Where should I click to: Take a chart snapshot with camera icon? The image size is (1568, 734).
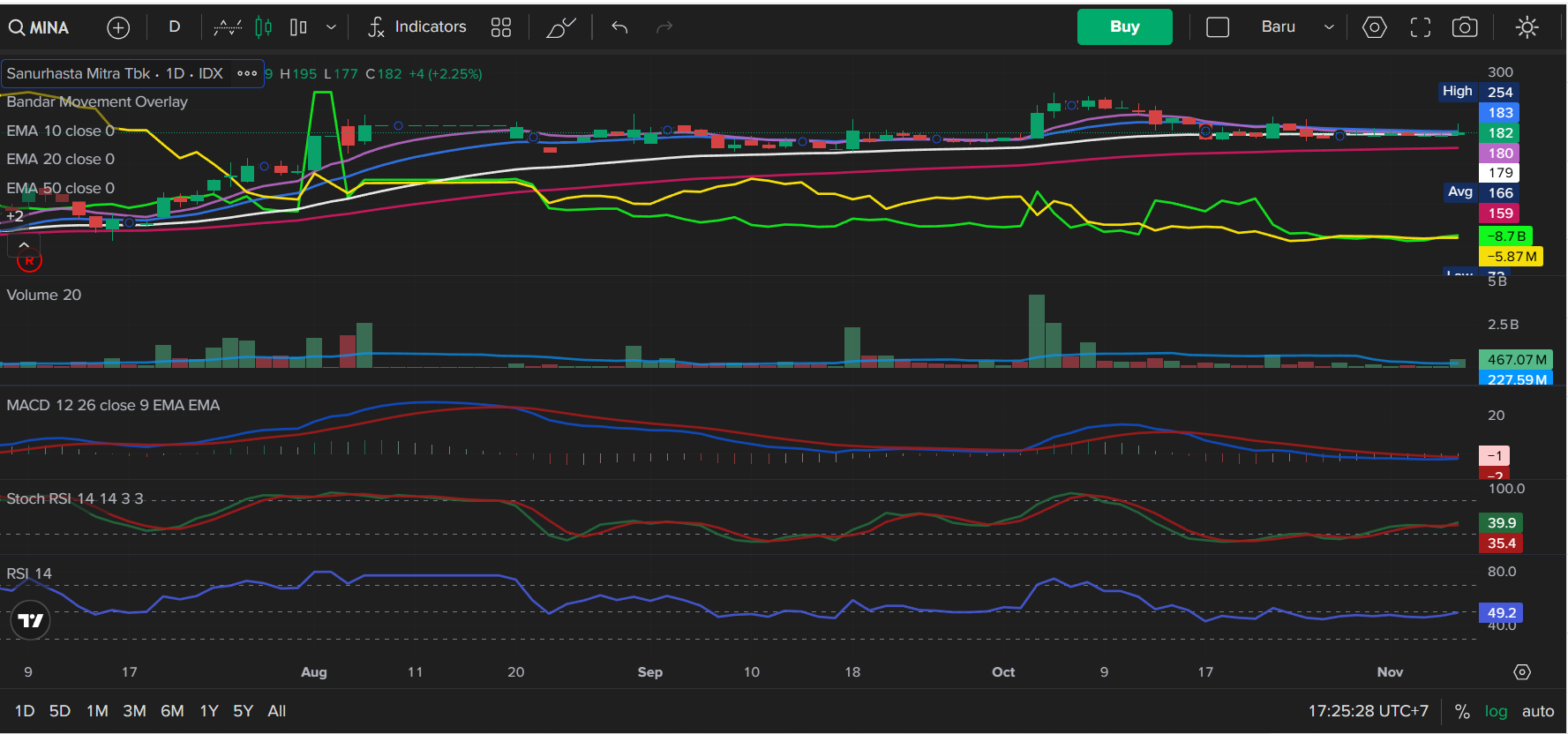point(1465,27)
